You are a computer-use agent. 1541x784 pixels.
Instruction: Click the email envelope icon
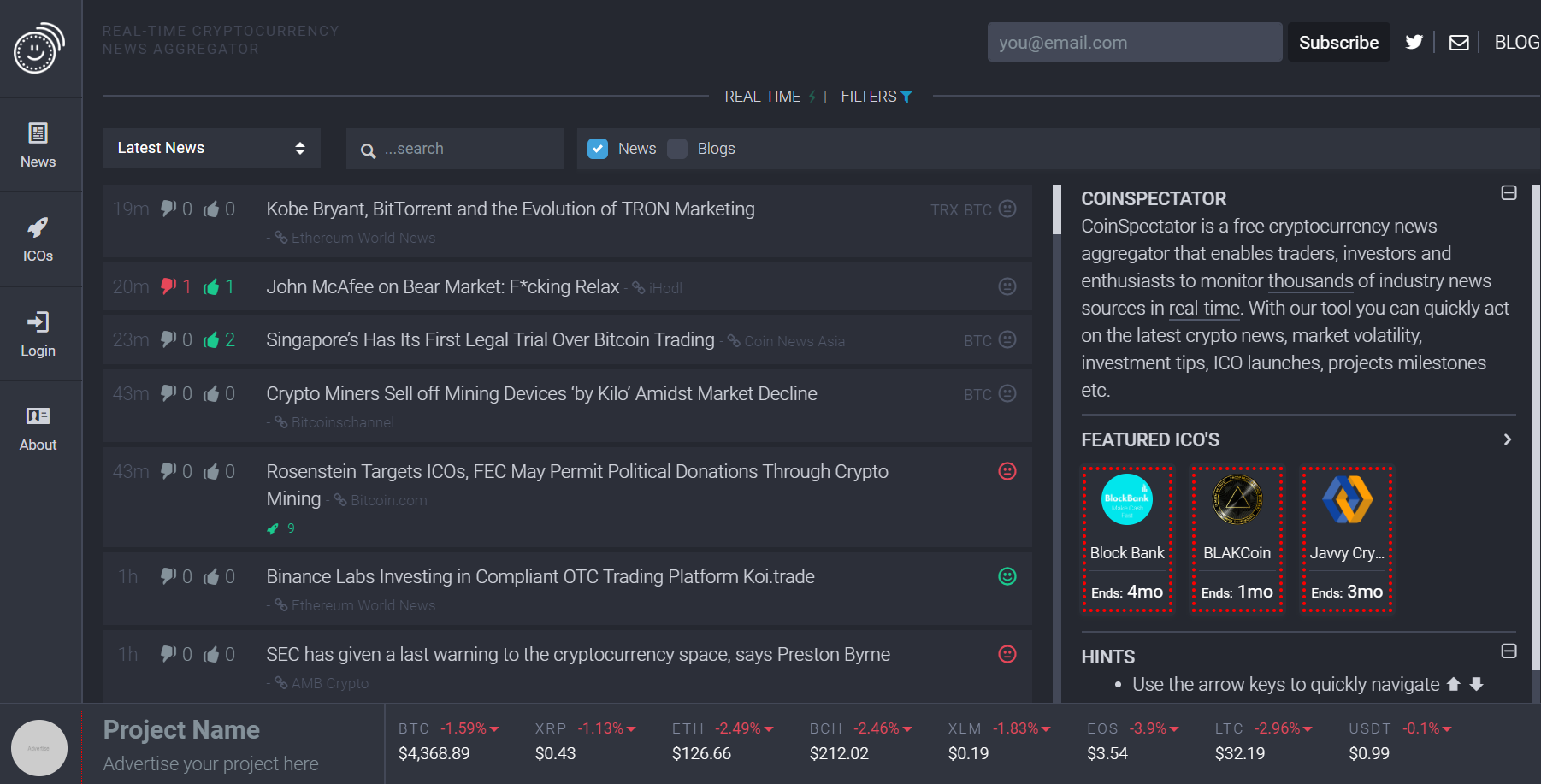pos(1459,42)
